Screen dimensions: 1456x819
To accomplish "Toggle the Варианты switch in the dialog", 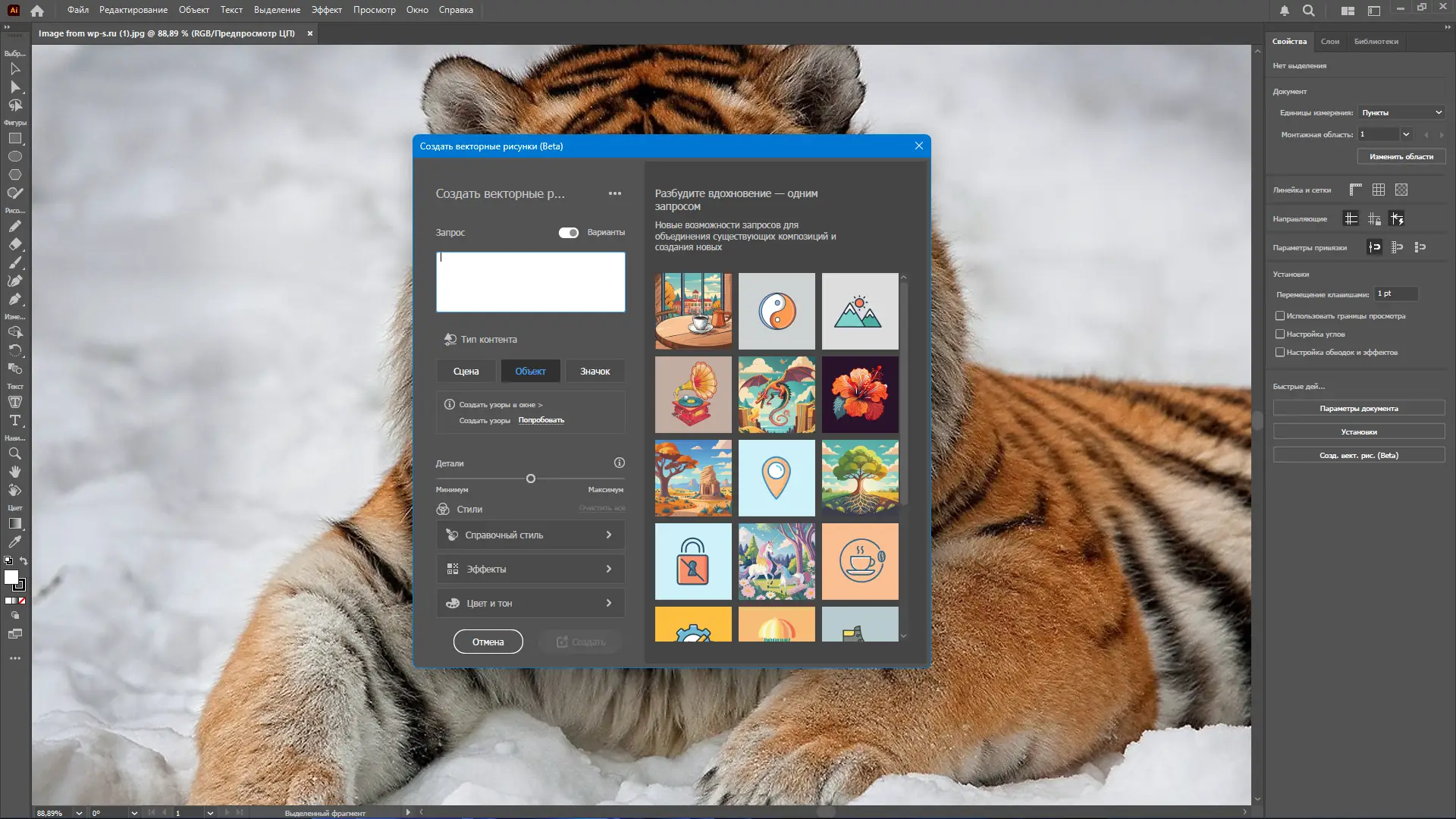I will click(569, 233).
